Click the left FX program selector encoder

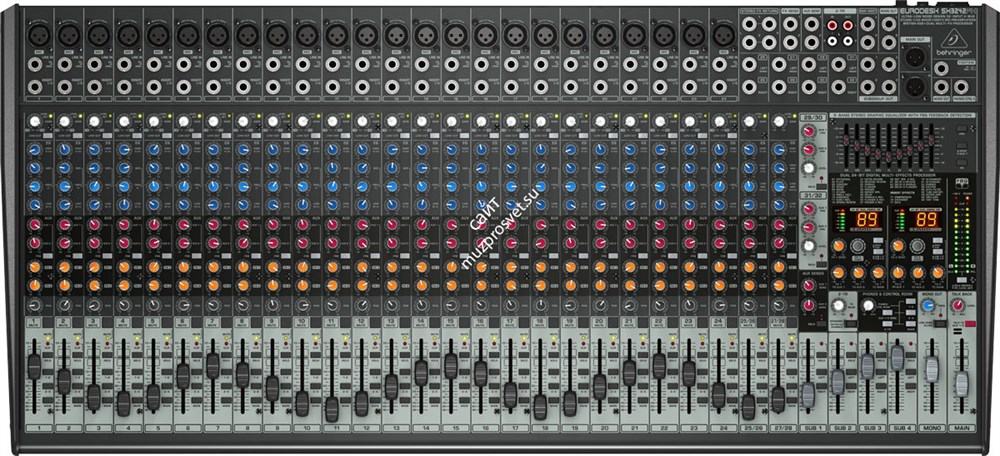tap(856, 245)
